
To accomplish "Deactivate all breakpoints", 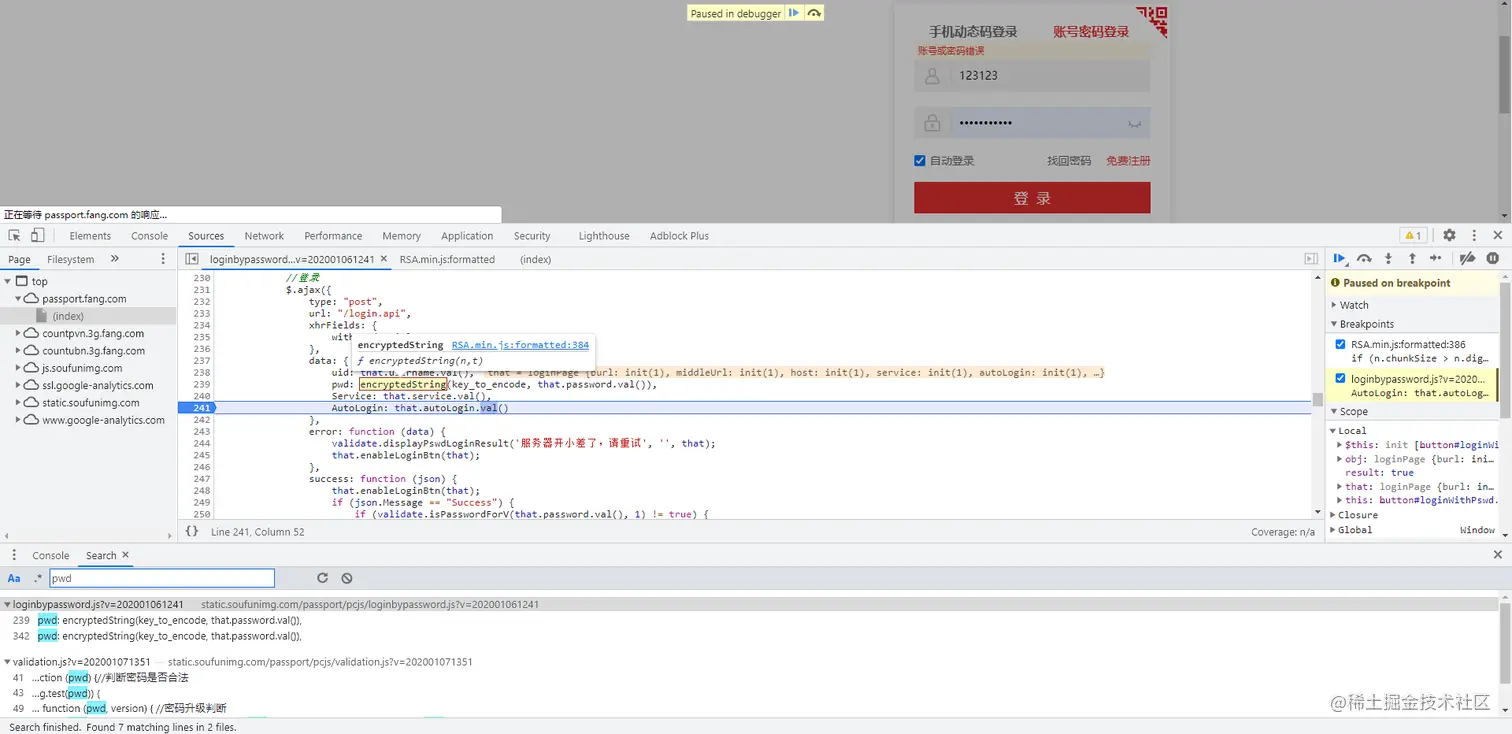I will pyautogui.click(x=1467, y=259).
